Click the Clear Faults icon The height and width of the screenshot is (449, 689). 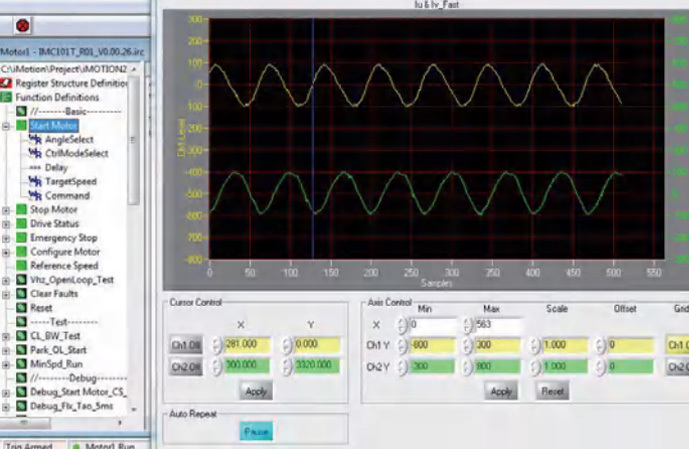[x=22, y=293]
